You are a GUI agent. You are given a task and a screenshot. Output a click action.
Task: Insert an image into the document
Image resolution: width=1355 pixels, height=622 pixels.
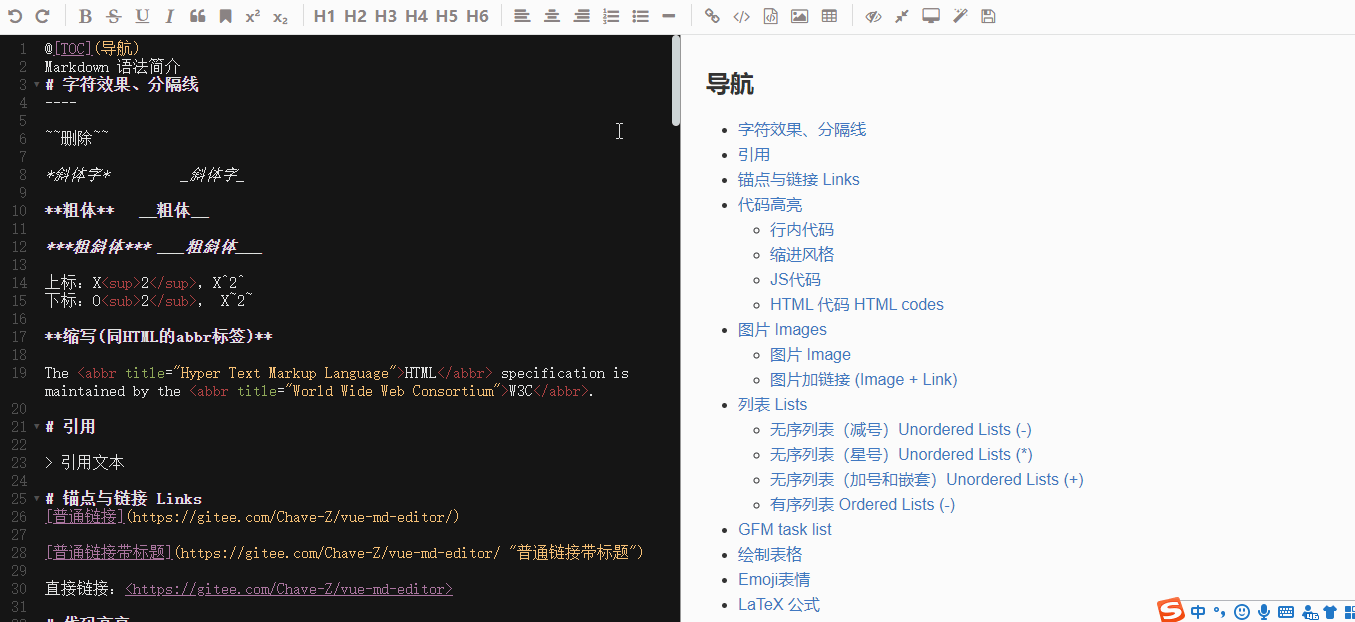tap(799, 15)
